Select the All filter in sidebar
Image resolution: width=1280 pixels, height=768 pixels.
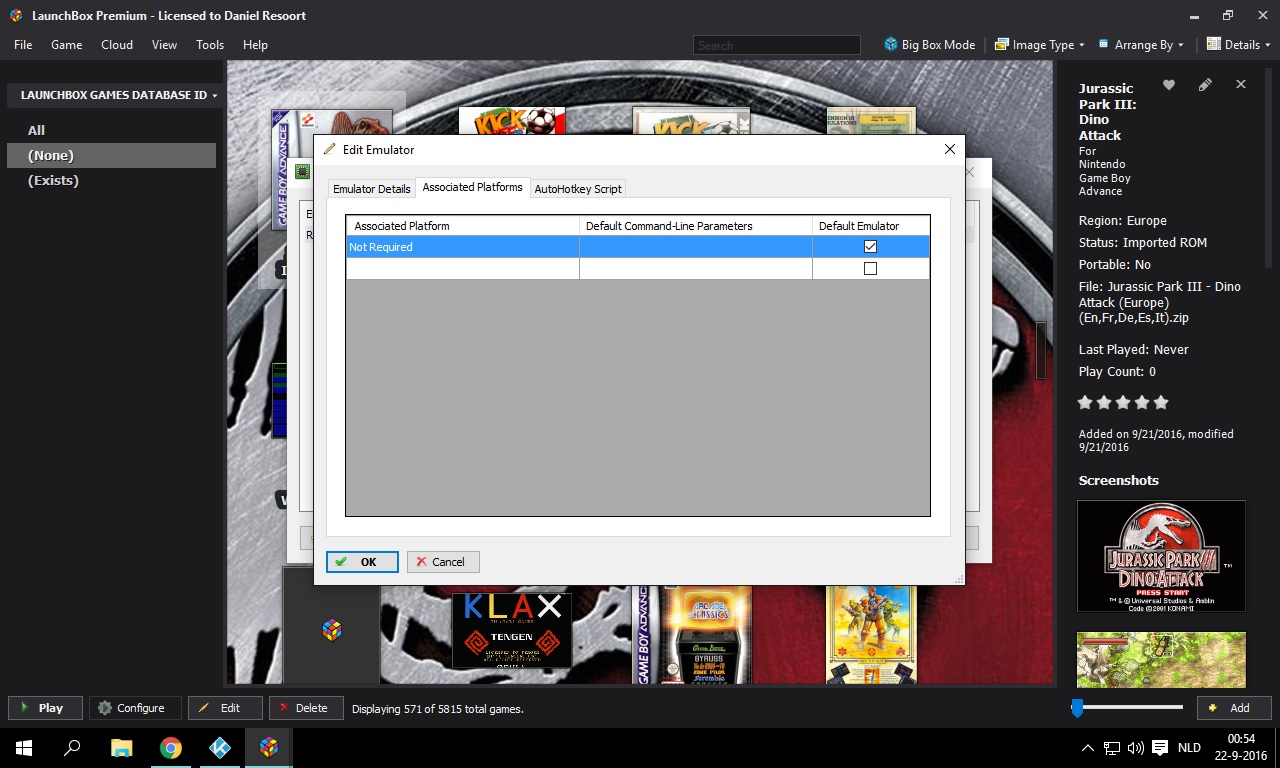(111, 130)
